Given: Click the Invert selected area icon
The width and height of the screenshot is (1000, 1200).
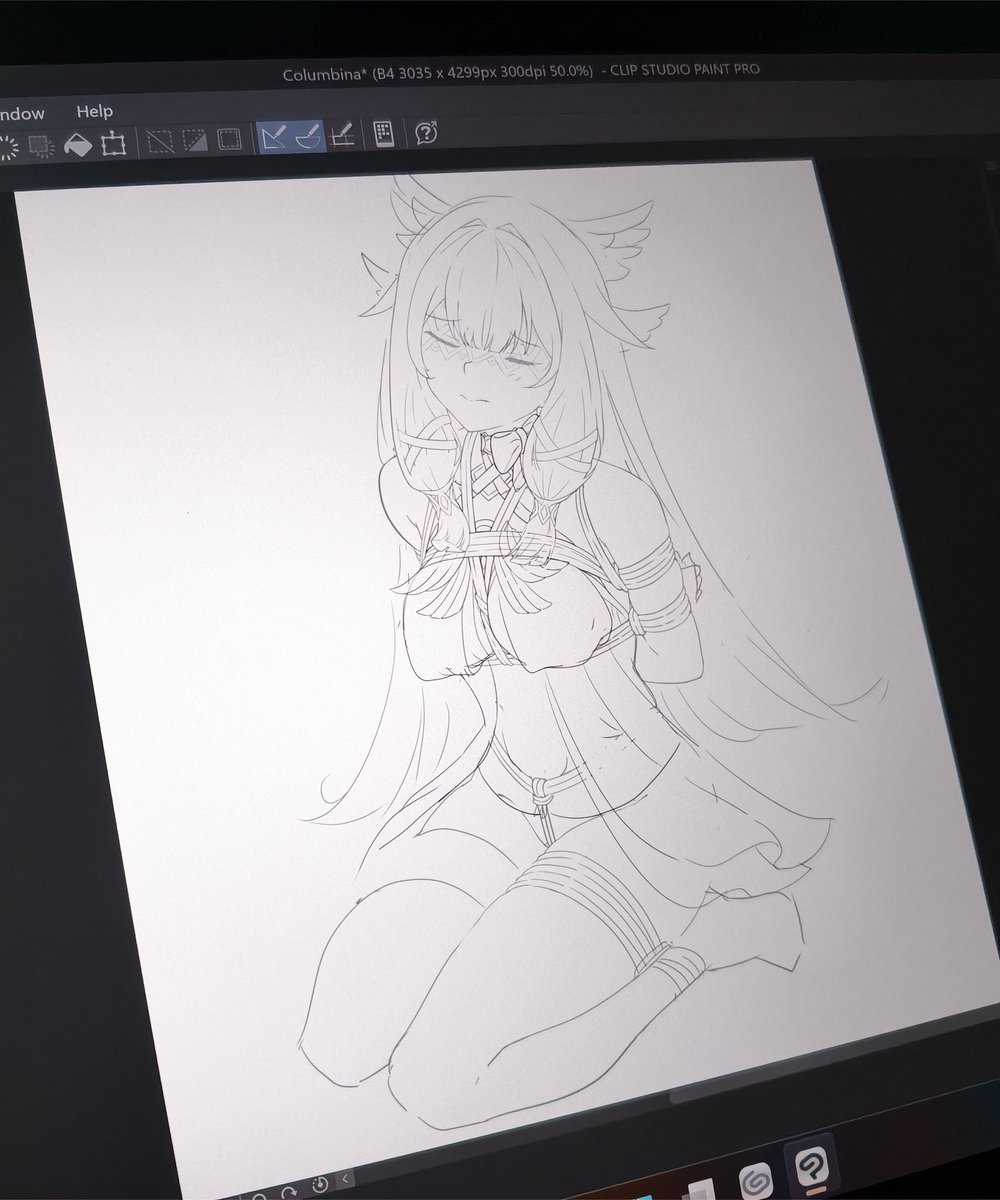Looking at the screenshot, I should 194,139.
